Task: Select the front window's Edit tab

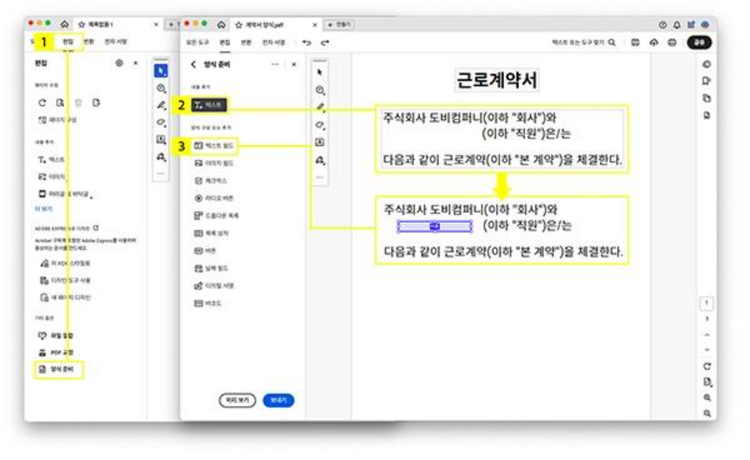Action: coord(225,43)
